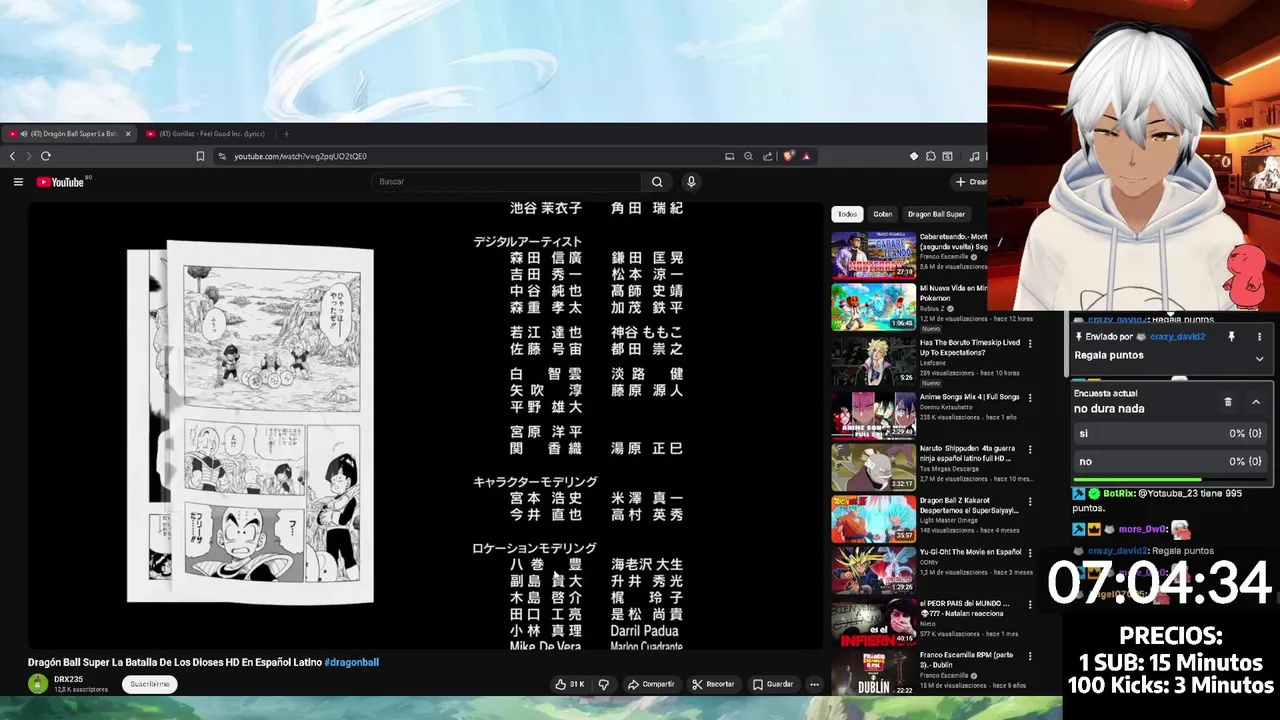Reload the page with the refresh icon
This screenshot has height=720, width=1280.
coord(46,156)
